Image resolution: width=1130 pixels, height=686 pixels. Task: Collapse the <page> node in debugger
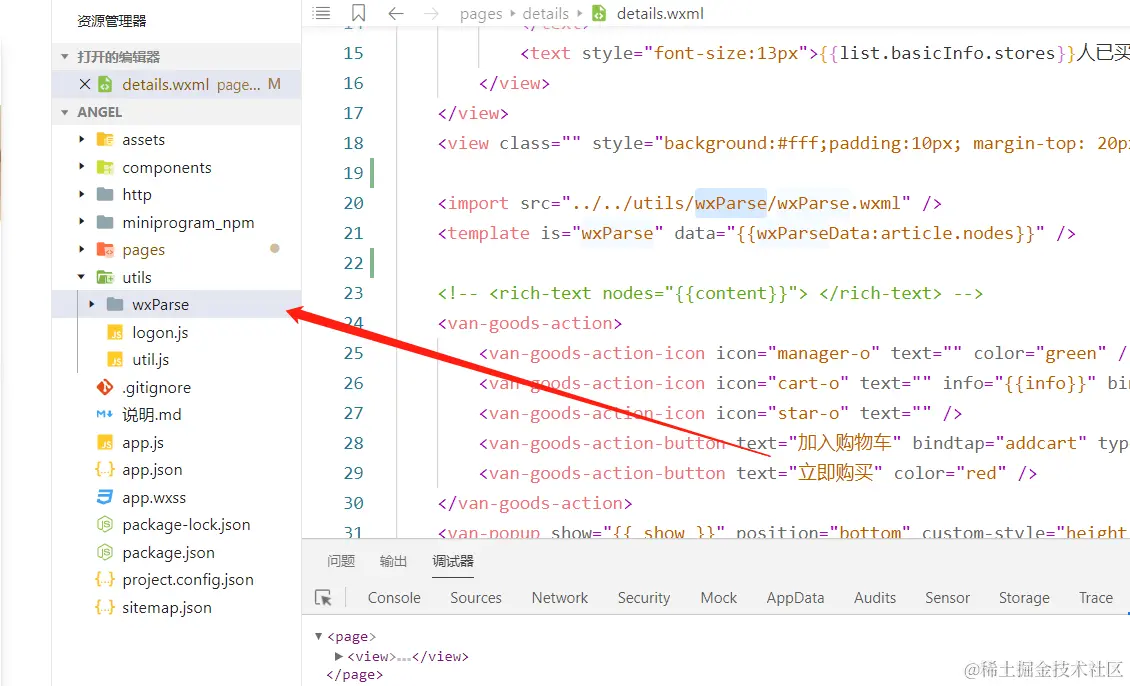tap(319, 636)
